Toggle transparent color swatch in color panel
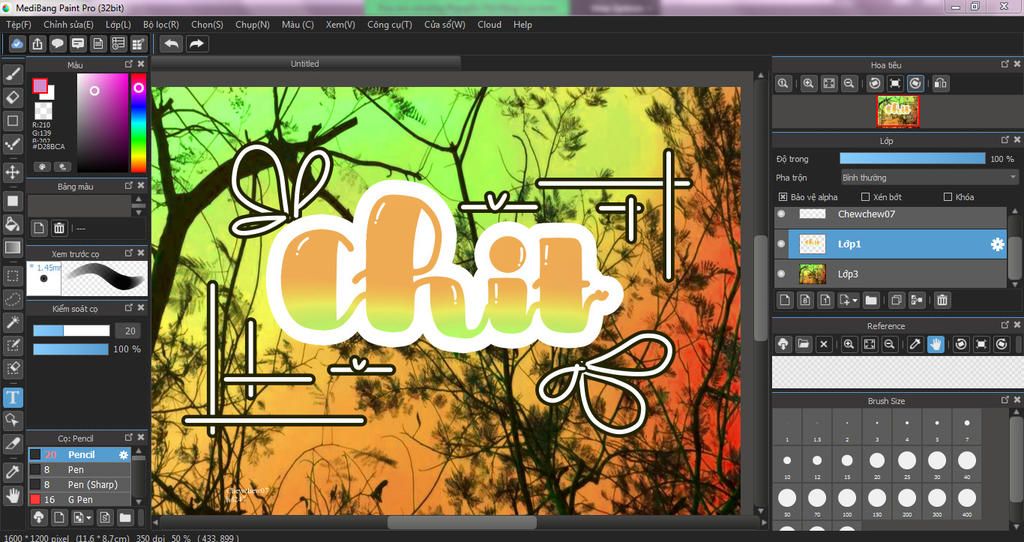The height and width of the screenshot is (542, 1024). [44, 110]
